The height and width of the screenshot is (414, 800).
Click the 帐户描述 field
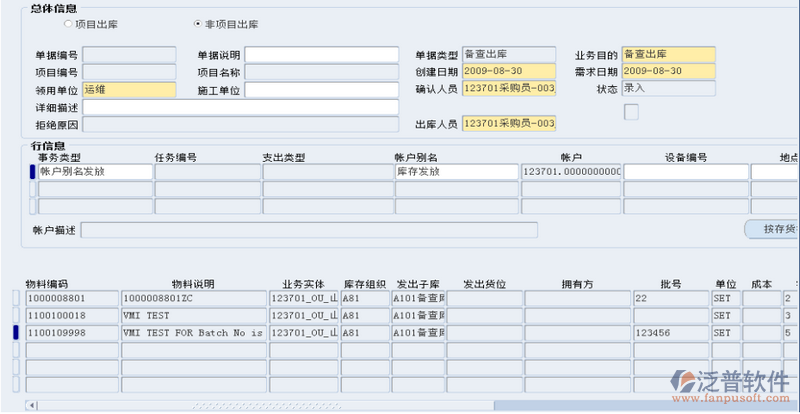pos(309,230)
